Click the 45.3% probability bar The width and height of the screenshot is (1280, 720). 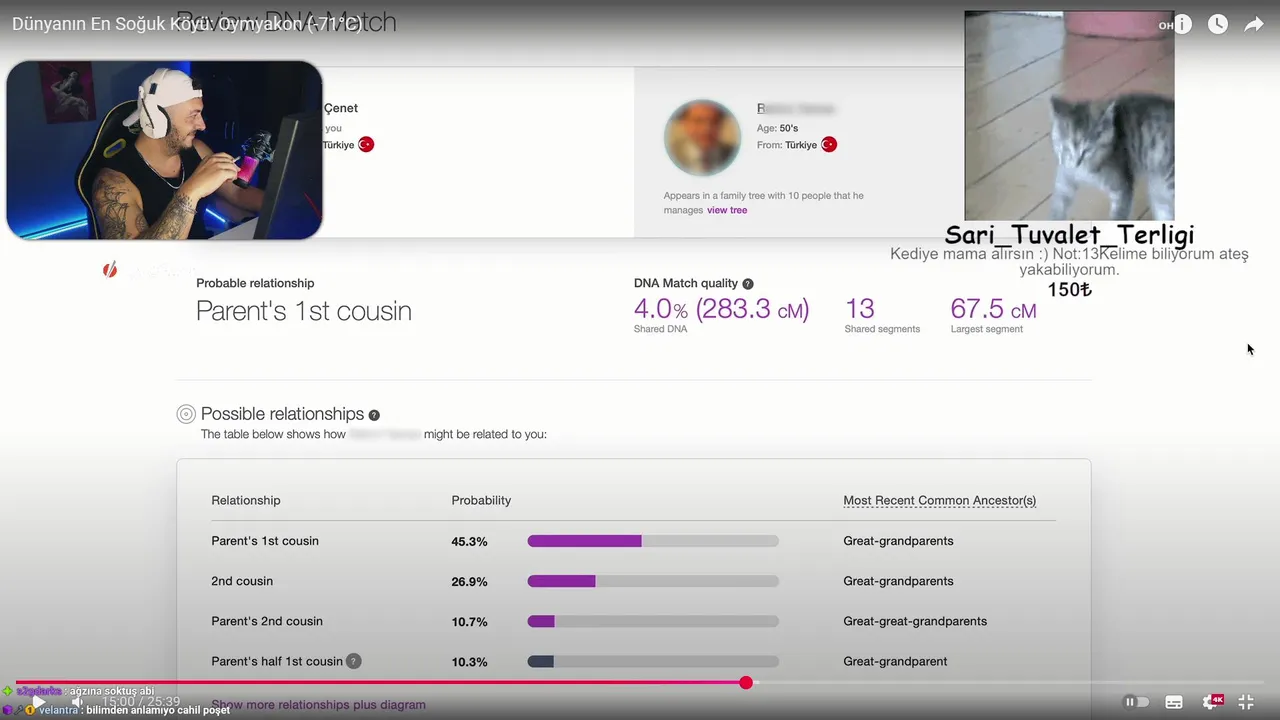coord(653,541)
